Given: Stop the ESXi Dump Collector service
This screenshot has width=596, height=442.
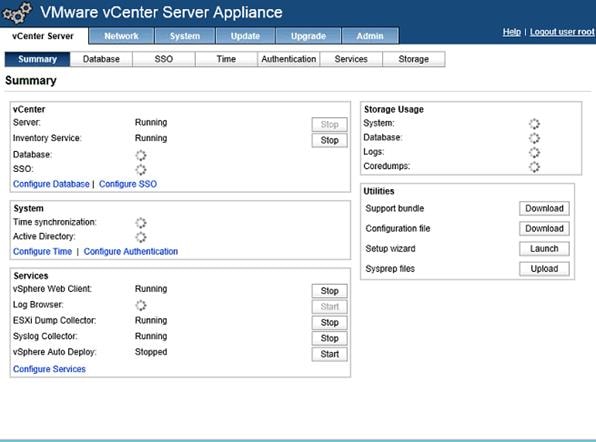Looking at the screenshot, I should tap(330, 322).
